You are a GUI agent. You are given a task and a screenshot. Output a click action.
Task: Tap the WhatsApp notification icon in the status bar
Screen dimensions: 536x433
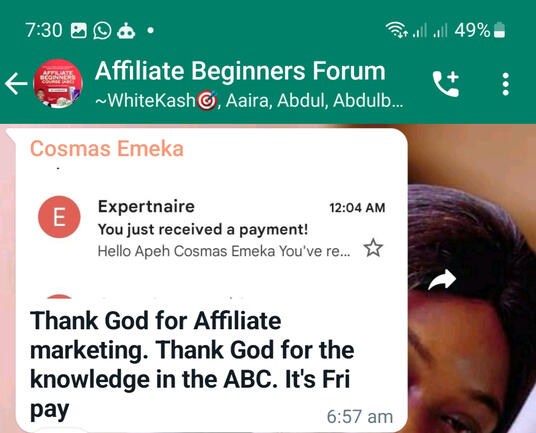[x=102, y=30]
